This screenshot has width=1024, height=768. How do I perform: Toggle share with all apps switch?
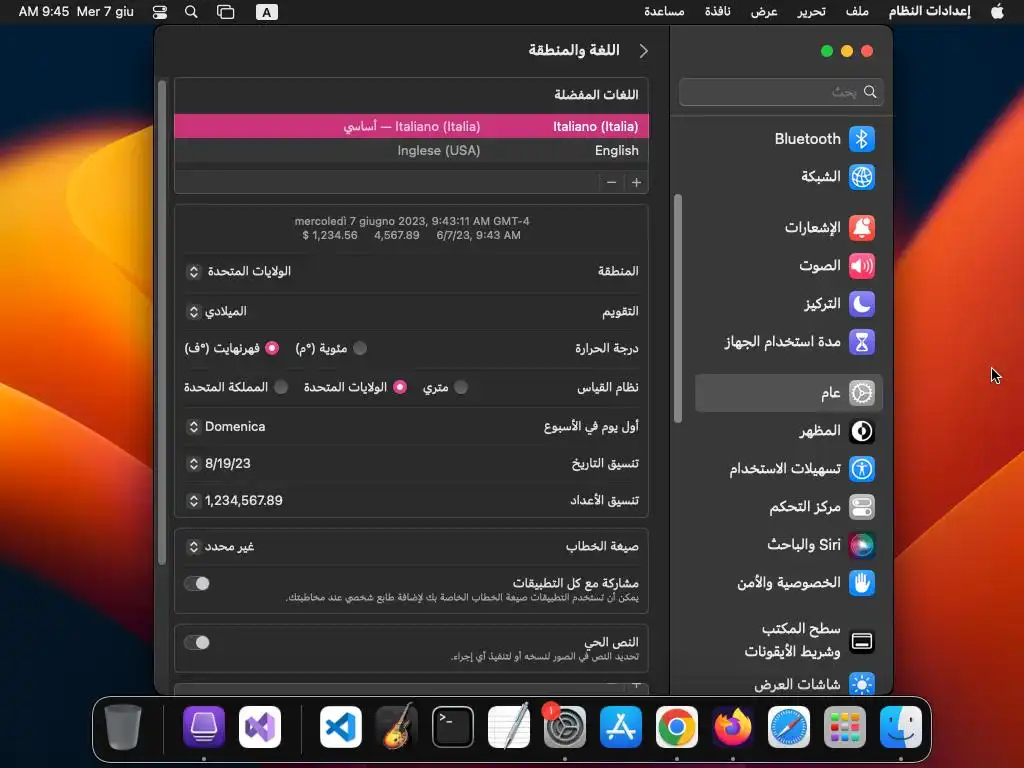197,583
